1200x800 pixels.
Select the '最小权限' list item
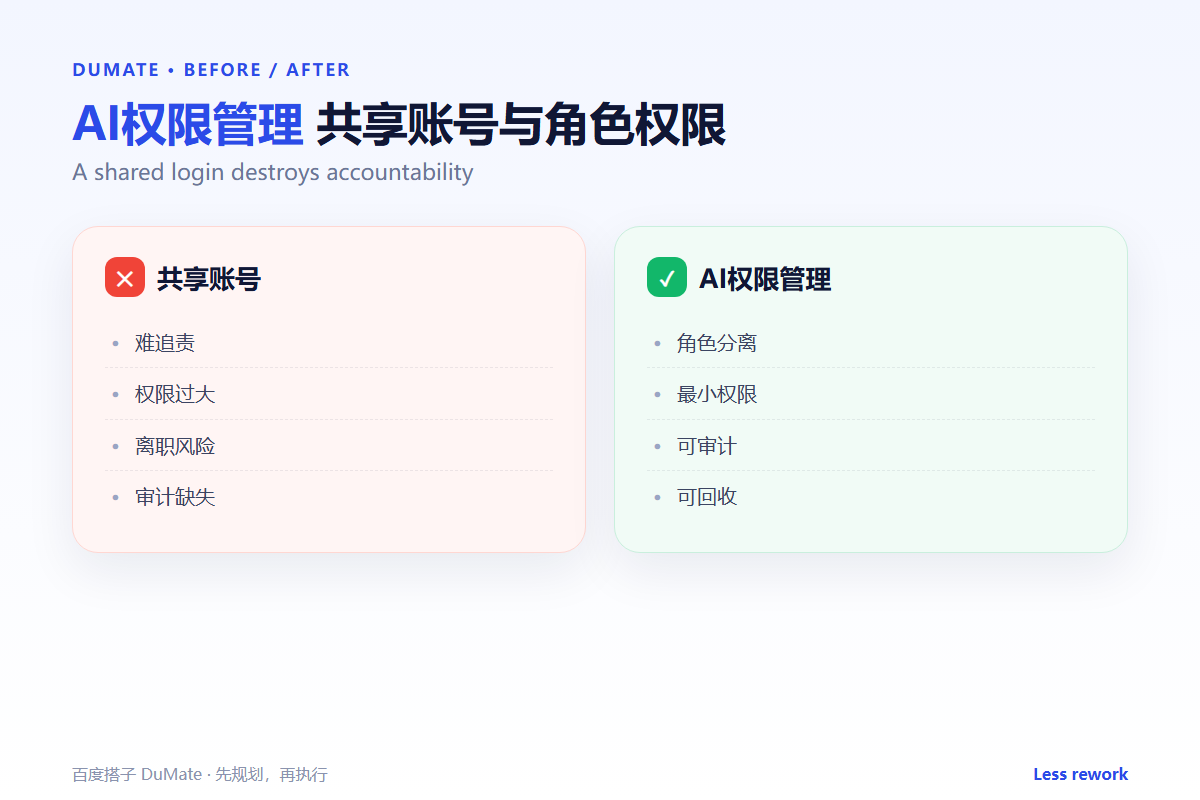coord(871,394)
